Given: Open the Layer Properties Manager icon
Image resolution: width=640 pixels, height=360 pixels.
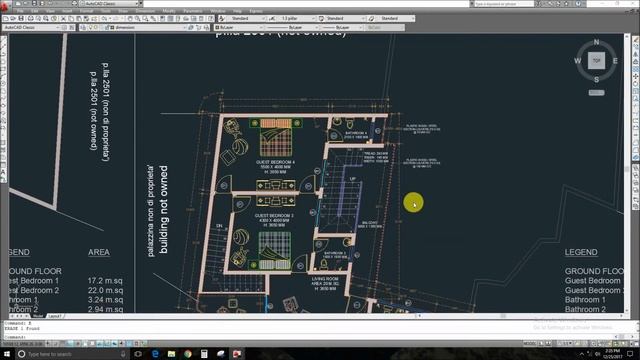Looking at the screenshot, I should coord(83,27).
